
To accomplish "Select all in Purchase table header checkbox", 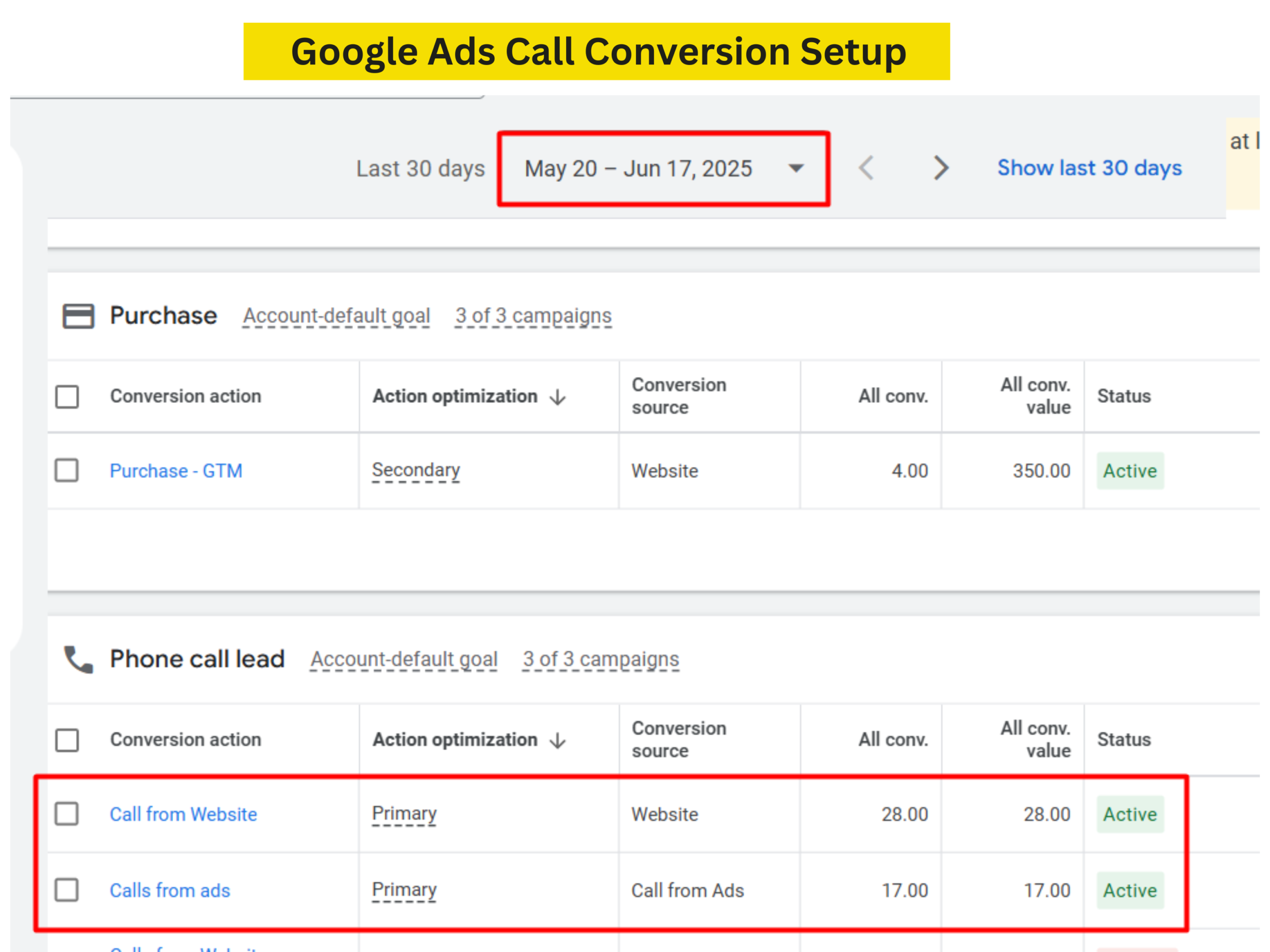I will tap(66, 397).
